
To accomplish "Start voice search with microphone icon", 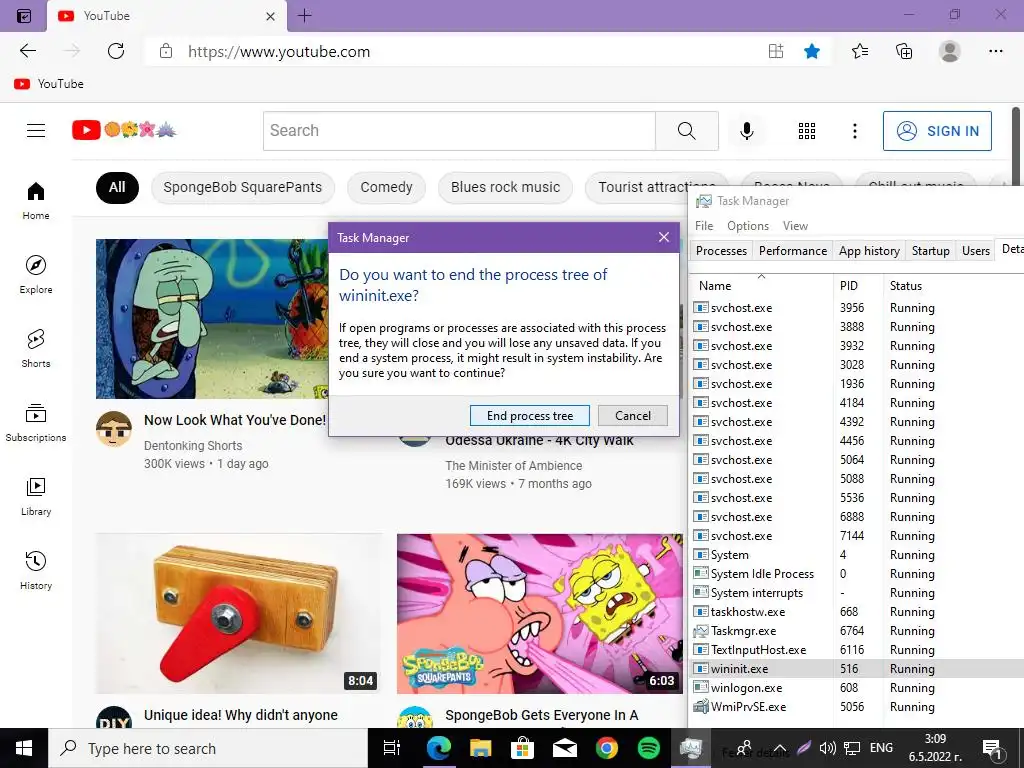I will click(746, 131).
